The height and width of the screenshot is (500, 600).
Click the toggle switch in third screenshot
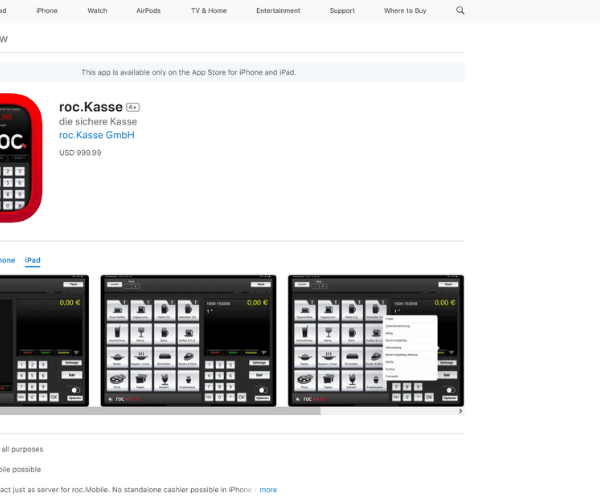(450, 390)
